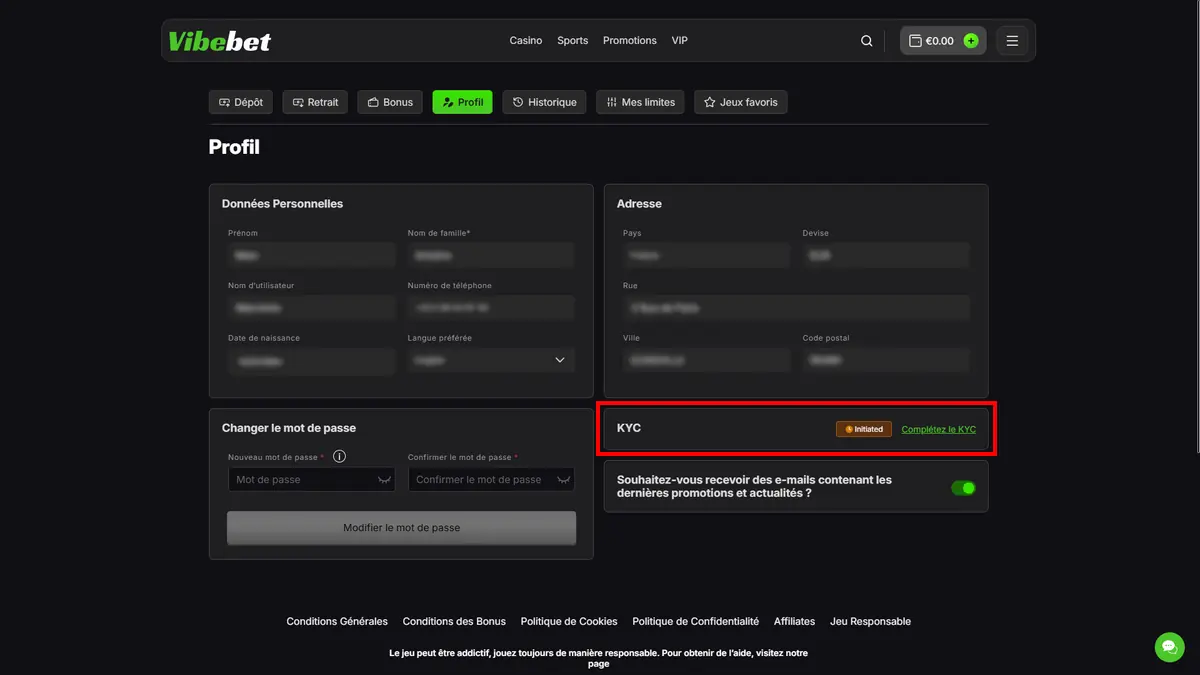The width and height of the screenshot is (1200, 675).
Task: Open Conditions des Bonus footer link
Action: [454, 621]
